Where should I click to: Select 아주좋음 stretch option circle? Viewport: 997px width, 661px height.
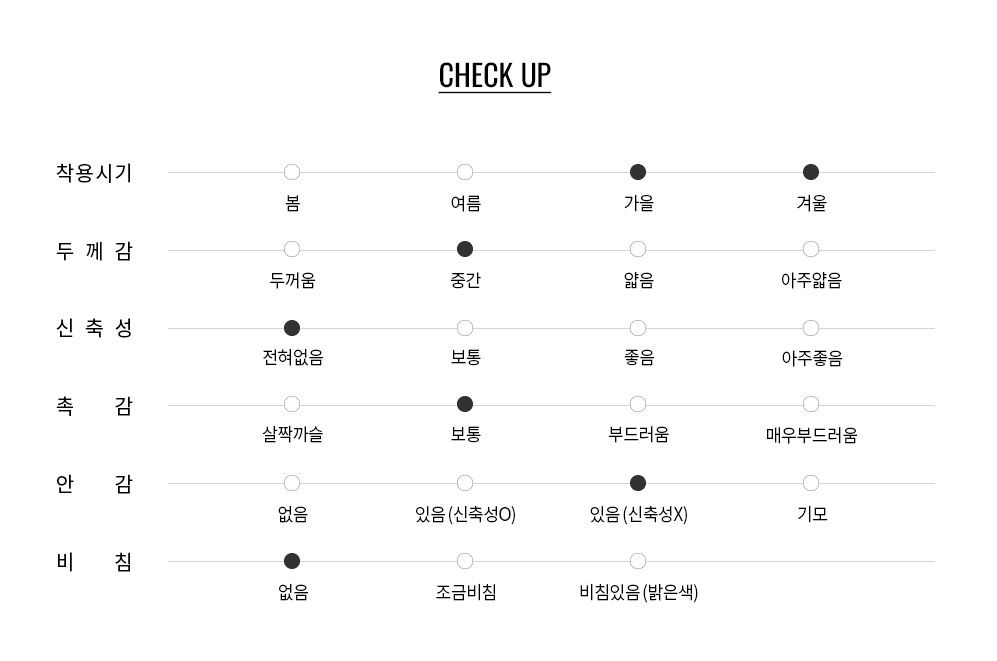pos(811,328)
